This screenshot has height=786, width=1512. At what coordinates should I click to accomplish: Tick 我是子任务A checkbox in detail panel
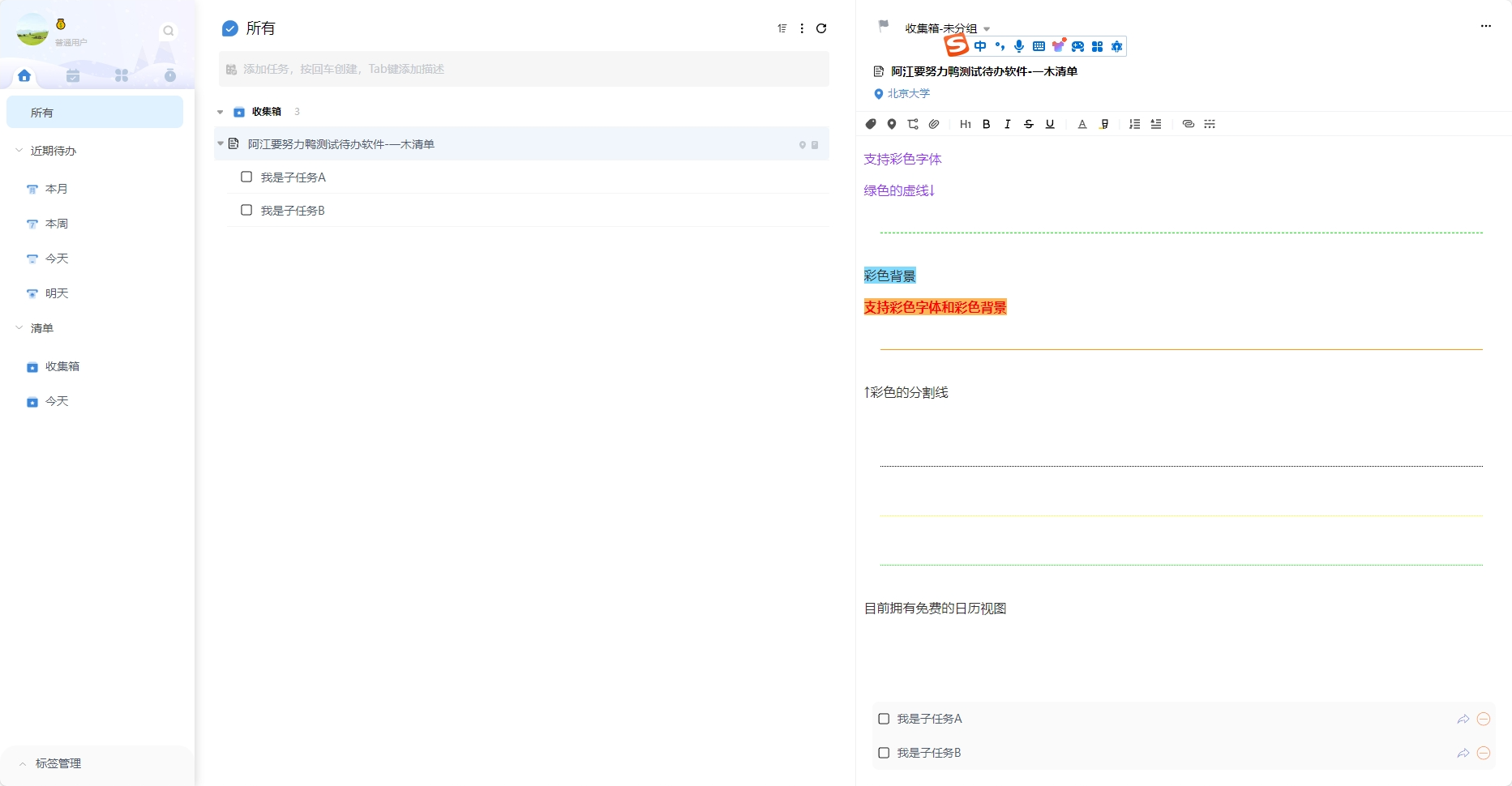[884, 719]
